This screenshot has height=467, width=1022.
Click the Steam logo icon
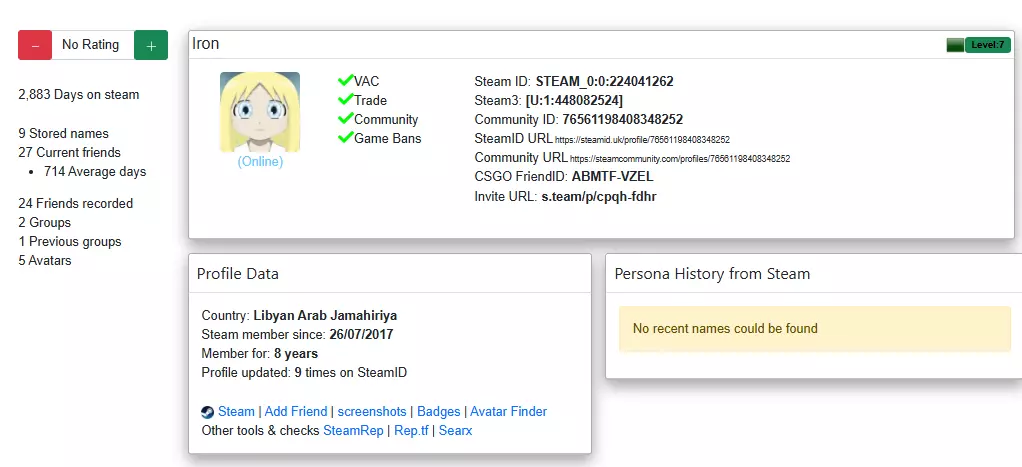(x=208, y=412)
